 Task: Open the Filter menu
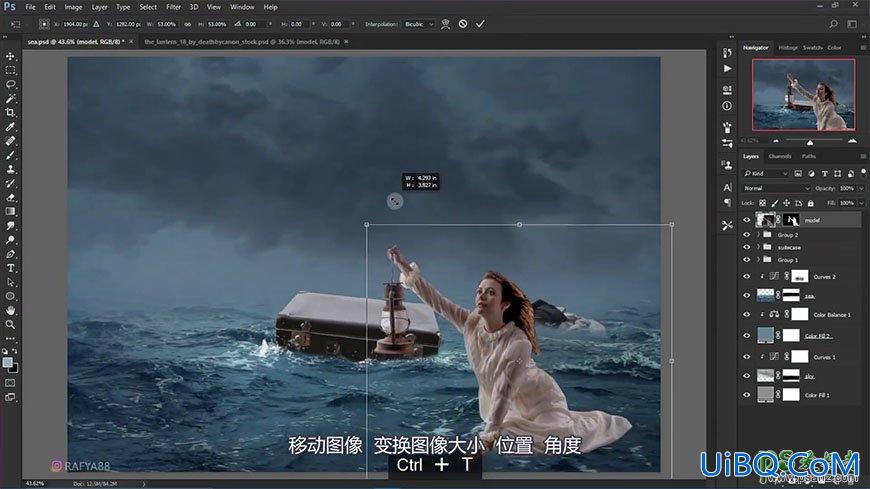173,7
